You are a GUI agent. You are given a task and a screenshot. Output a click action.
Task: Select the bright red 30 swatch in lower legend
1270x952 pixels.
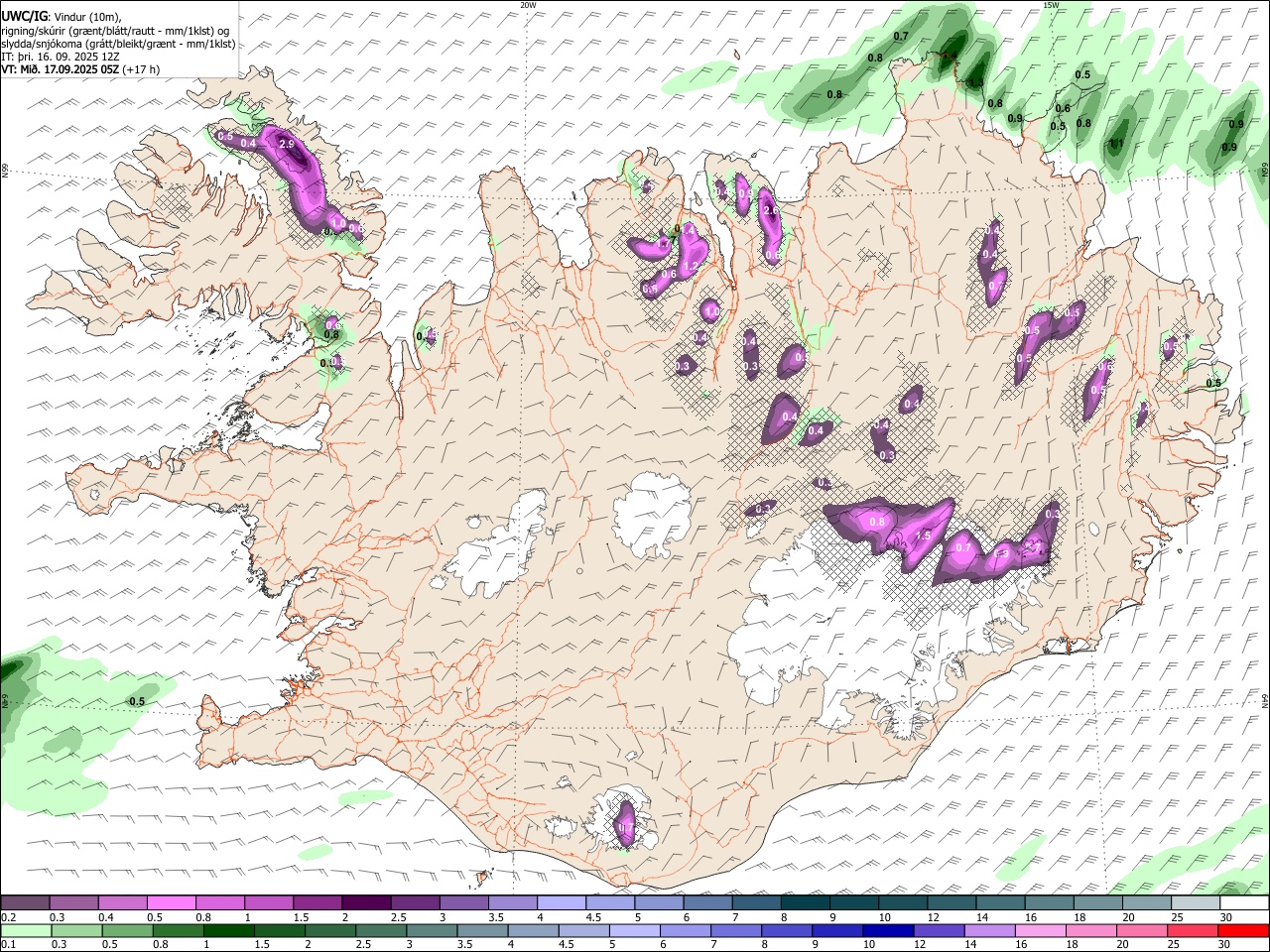[x=1243, y=931]
